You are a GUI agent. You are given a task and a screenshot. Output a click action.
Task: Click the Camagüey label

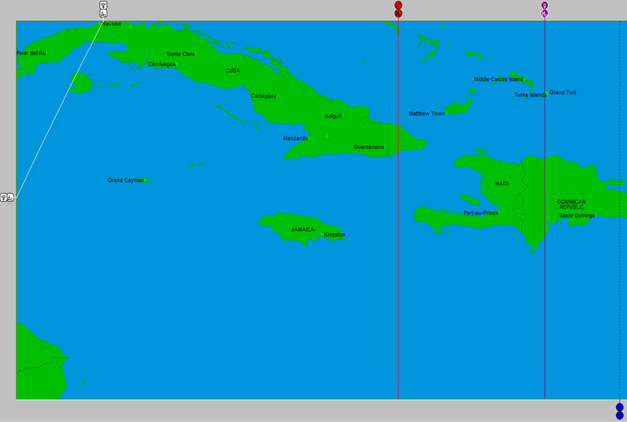(264, 96)
